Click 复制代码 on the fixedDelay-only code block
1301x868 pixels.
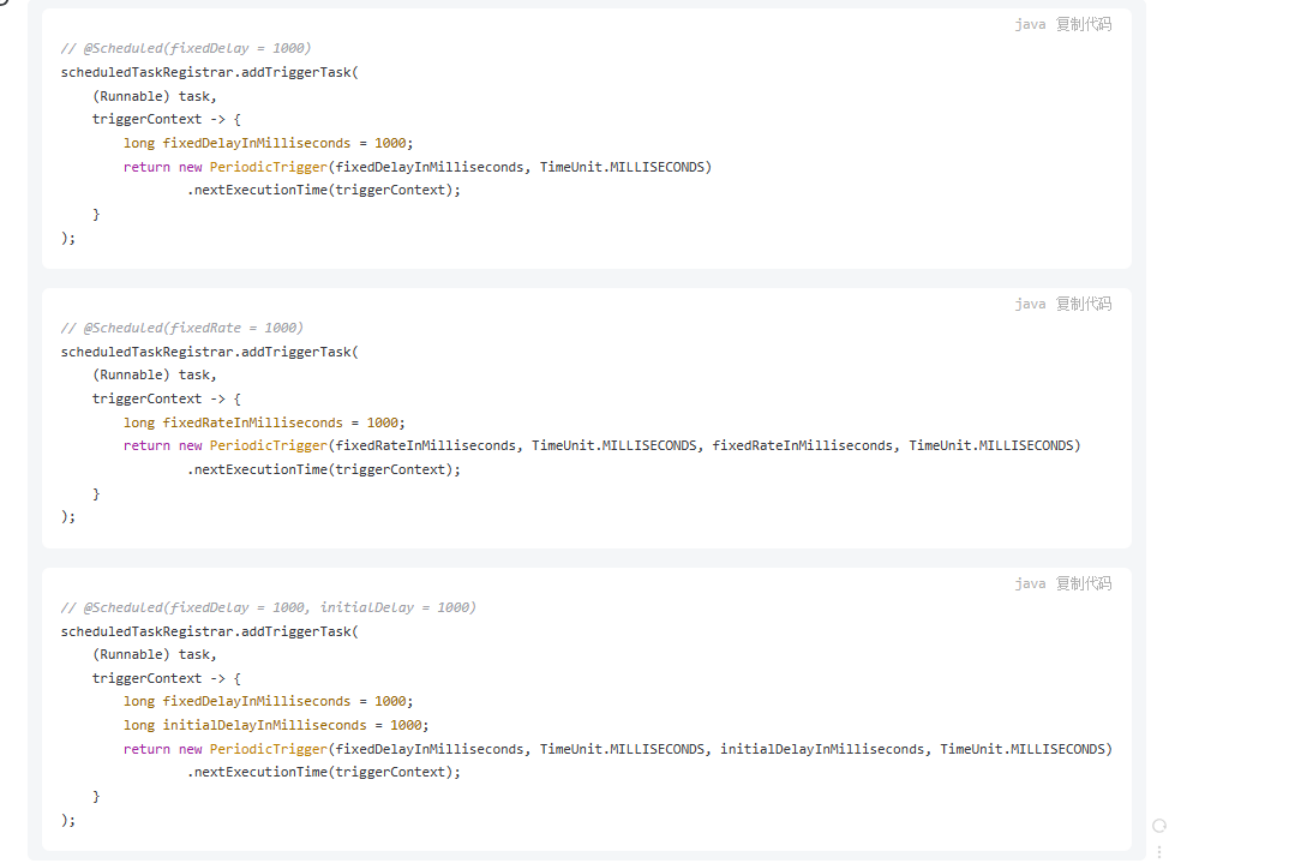(x=1083, y=25)
